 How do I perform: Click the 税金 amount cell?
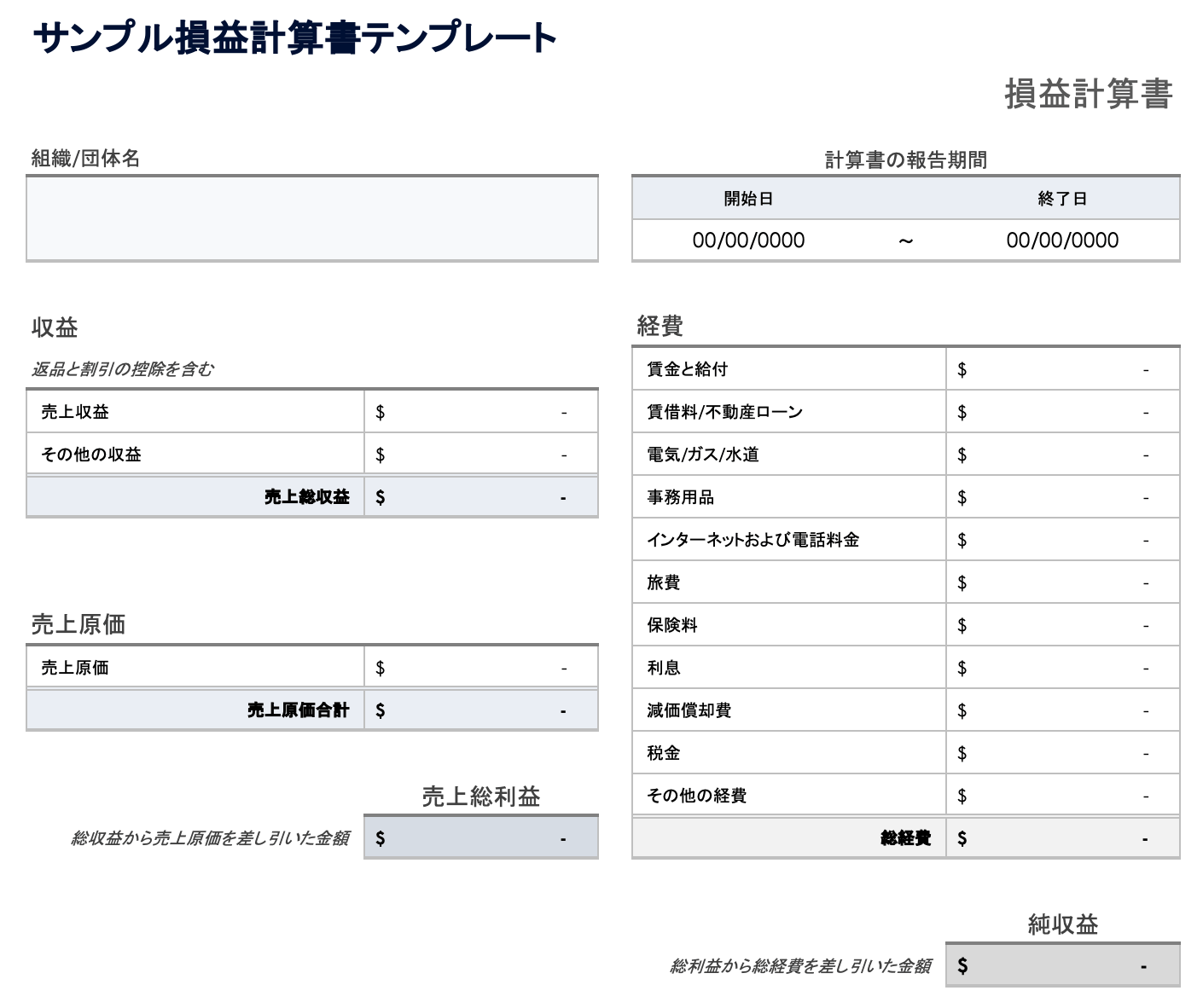coord(1063,753)
